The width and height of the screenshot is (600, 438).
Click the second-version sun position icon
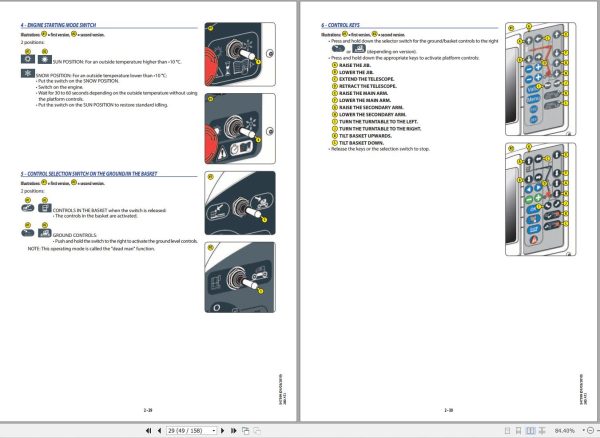click(45, 59)
